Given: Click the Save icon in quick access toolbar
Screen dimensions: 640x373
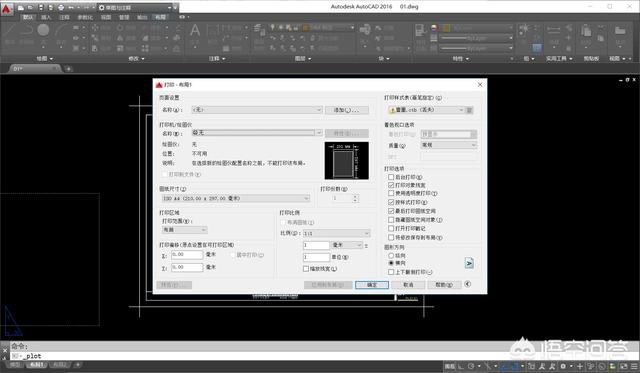Looking at the screenshot, I should point(41,8).
